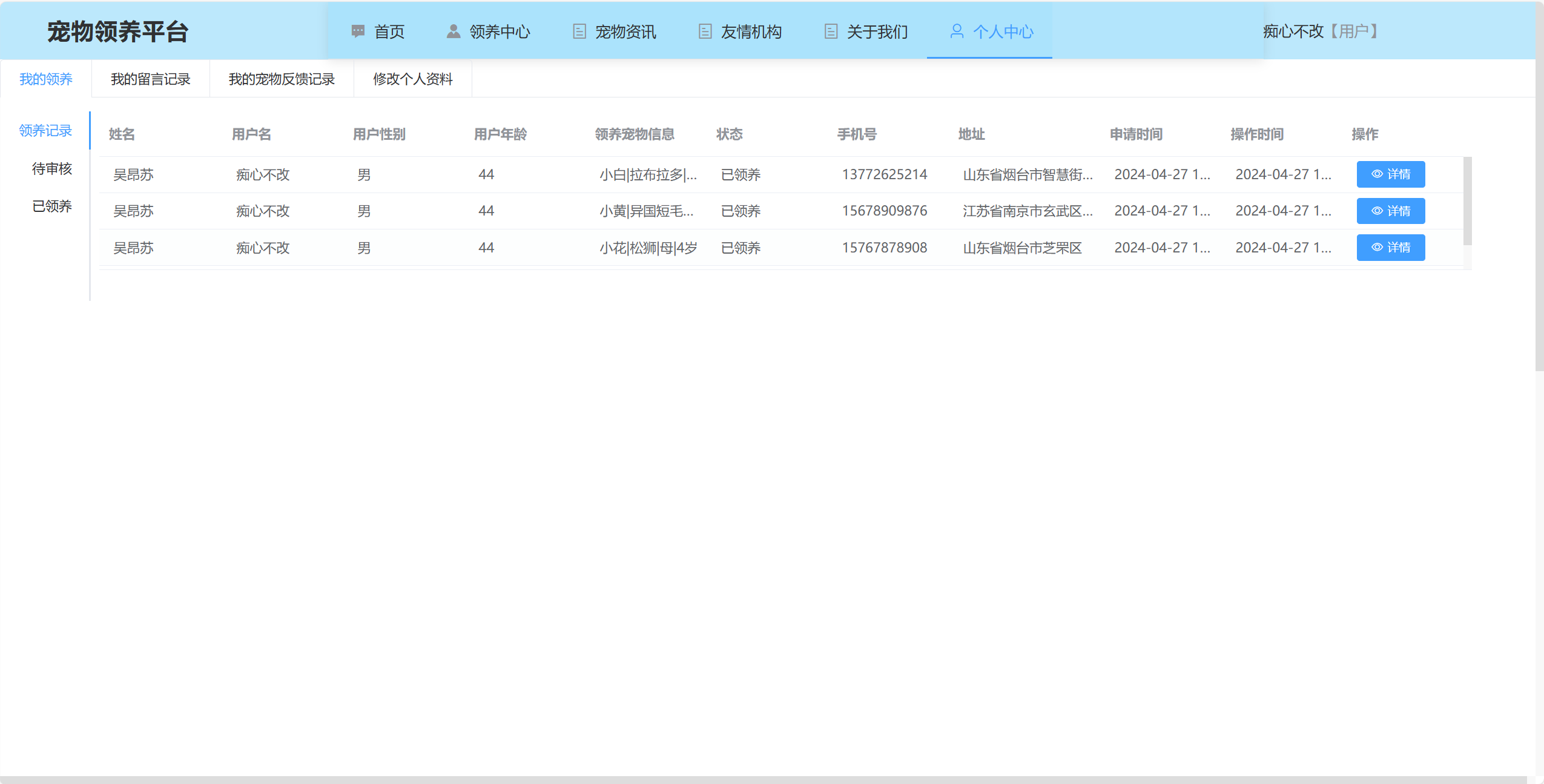Image resolution: width=1544 pixels, height=784 pixels.
Task: Switch to 我的留言记录 tab
Action: tap(150, 79)
